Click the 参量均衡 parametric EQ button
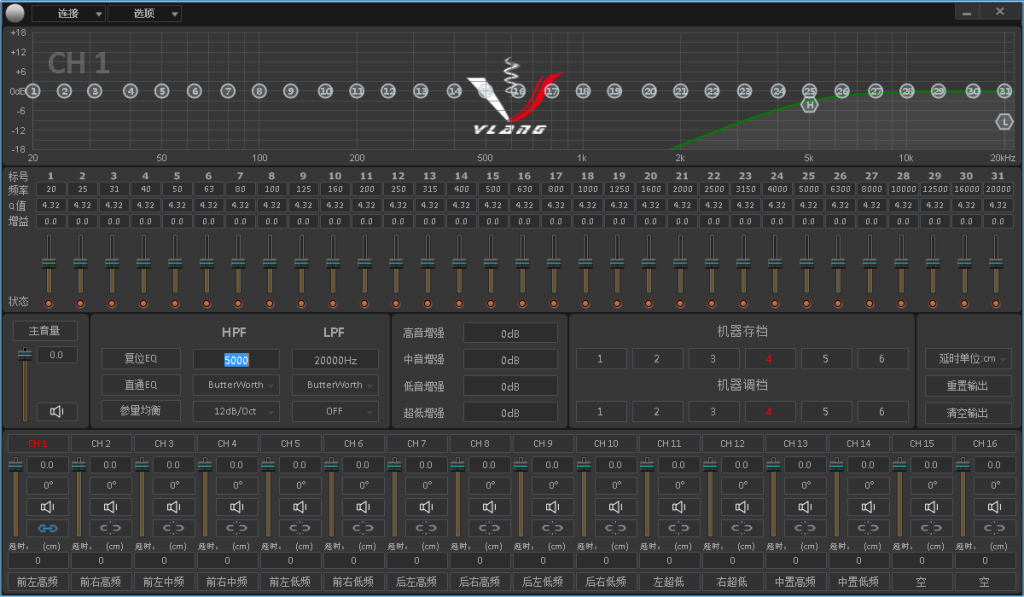The height and width of the screenshot is (597, 1024). (140, 411)
